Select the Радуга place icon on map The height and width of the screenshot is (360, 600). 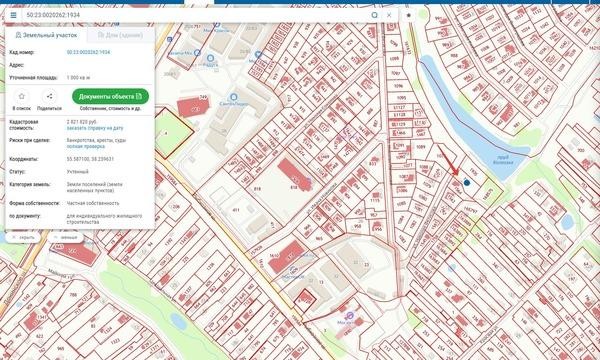pyautogui.click(x=210, y=58)
